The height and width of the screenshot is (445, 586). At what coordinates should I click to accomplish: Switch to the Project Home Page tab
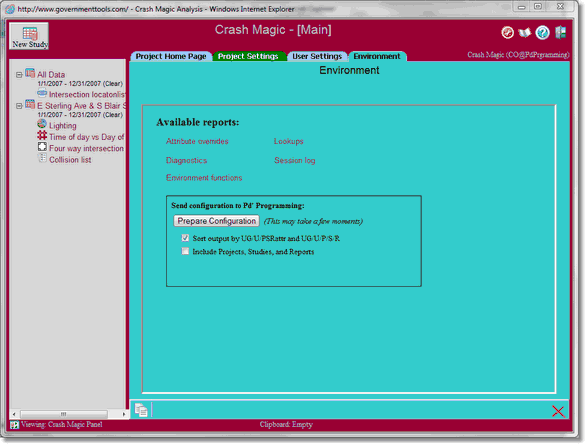point(171,56)
